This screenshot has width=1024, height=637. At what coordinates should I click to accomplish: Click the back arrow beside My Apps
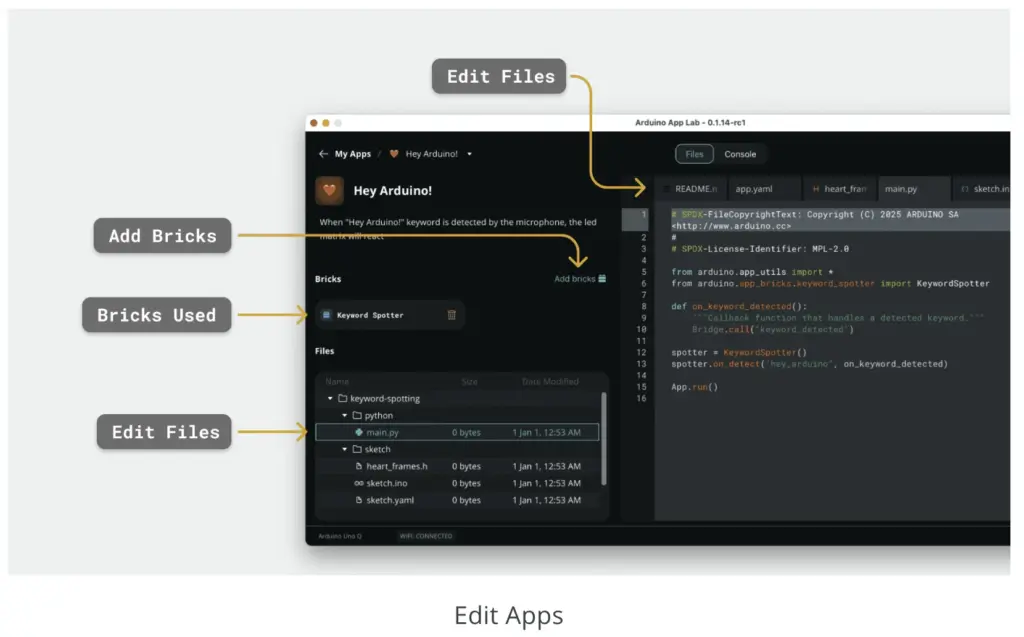[x=323, y=154]
